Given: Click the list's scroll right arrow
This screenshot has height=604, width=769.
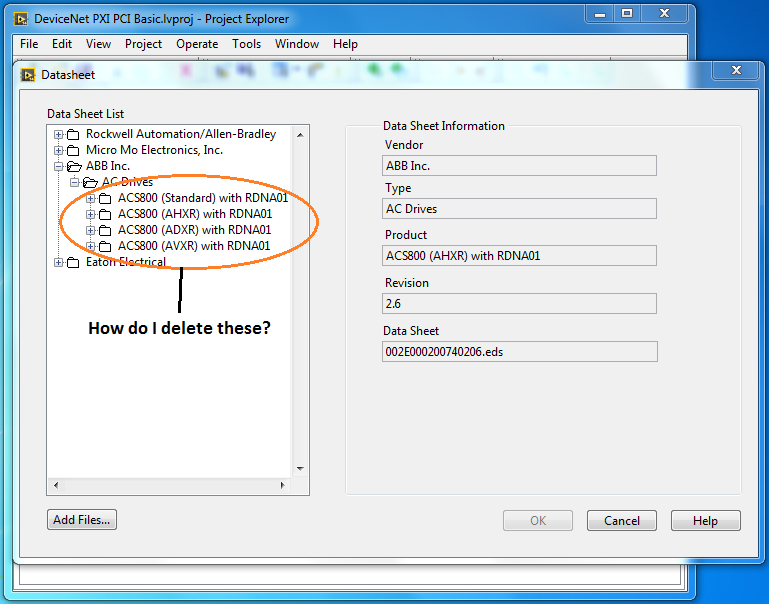Looking at the screenshot, I should 282,485.
